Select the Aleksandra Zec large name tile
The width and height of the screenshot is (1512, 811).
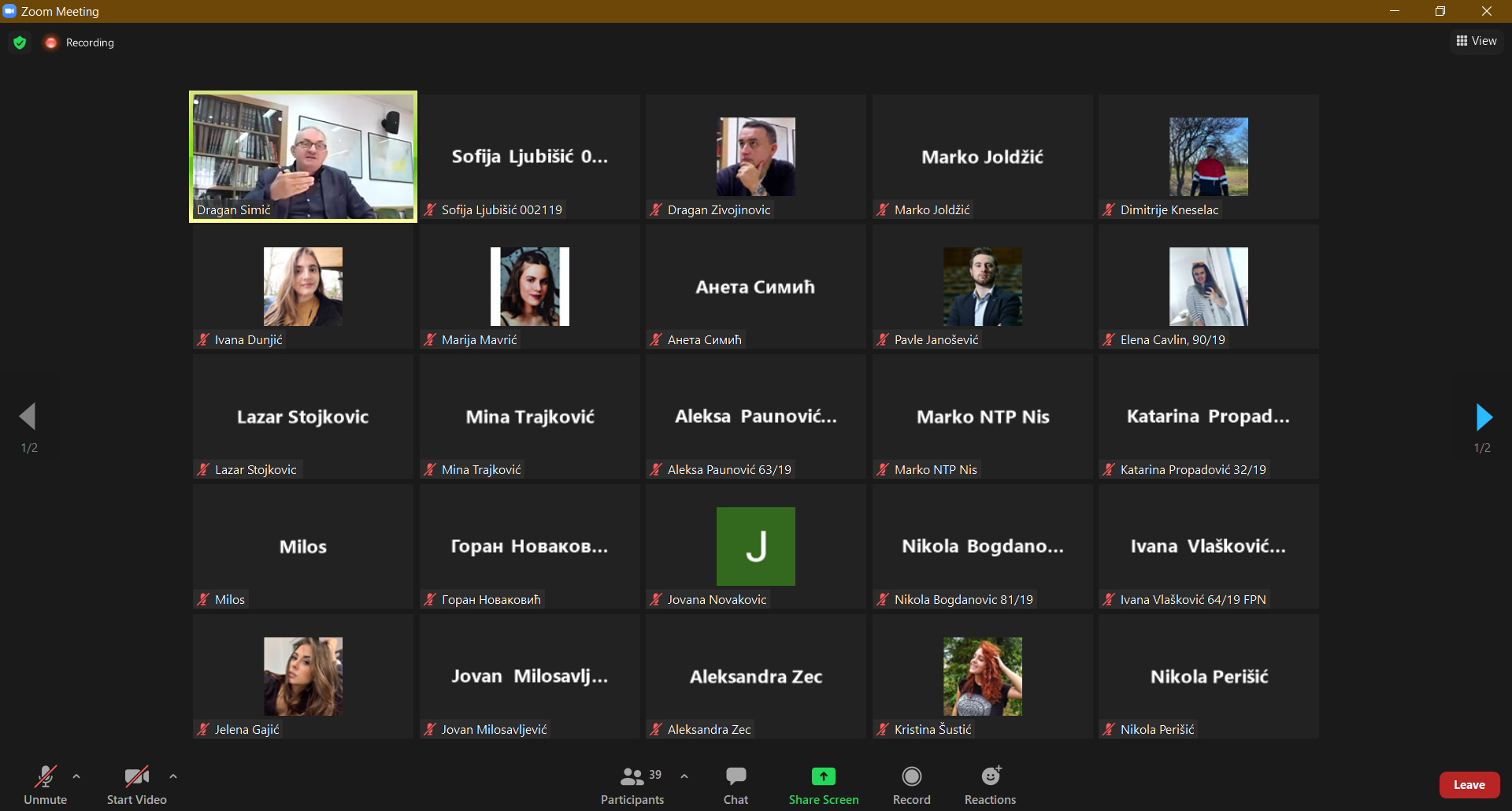tap(756, 676)
